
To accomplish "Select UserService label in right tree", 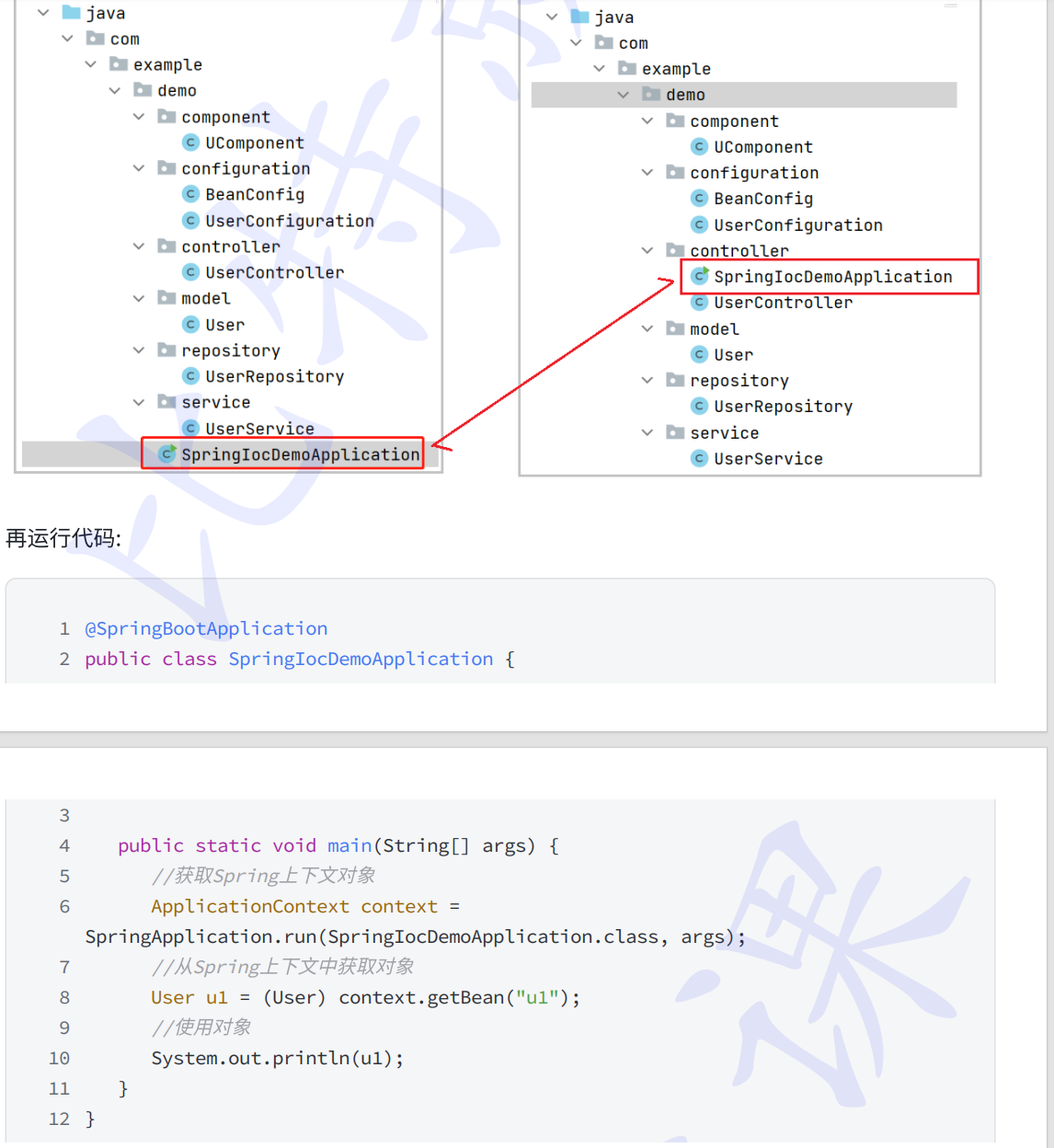I will [769, 459].
